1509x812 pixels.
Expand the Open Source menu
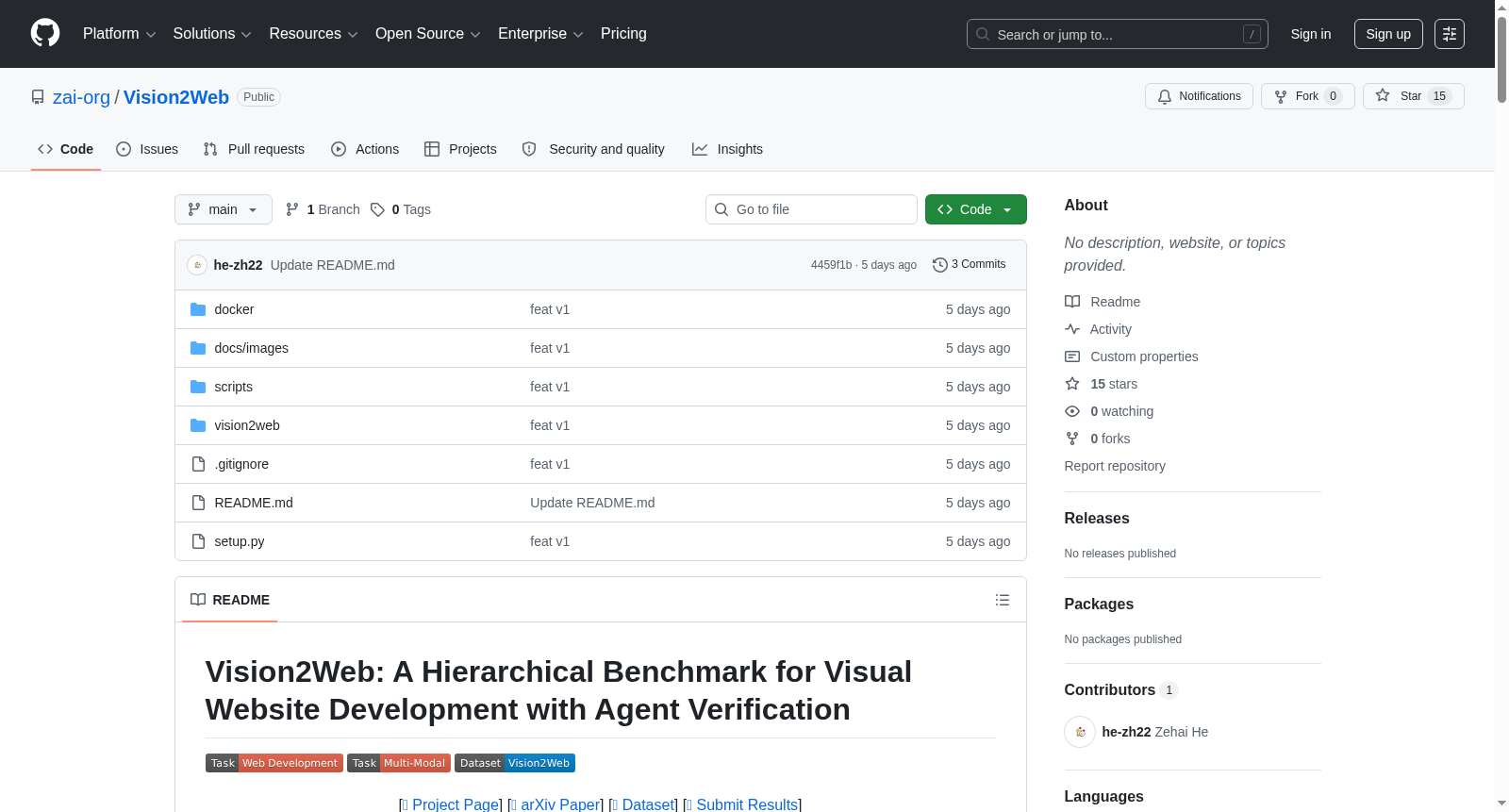tap(428, 34)
